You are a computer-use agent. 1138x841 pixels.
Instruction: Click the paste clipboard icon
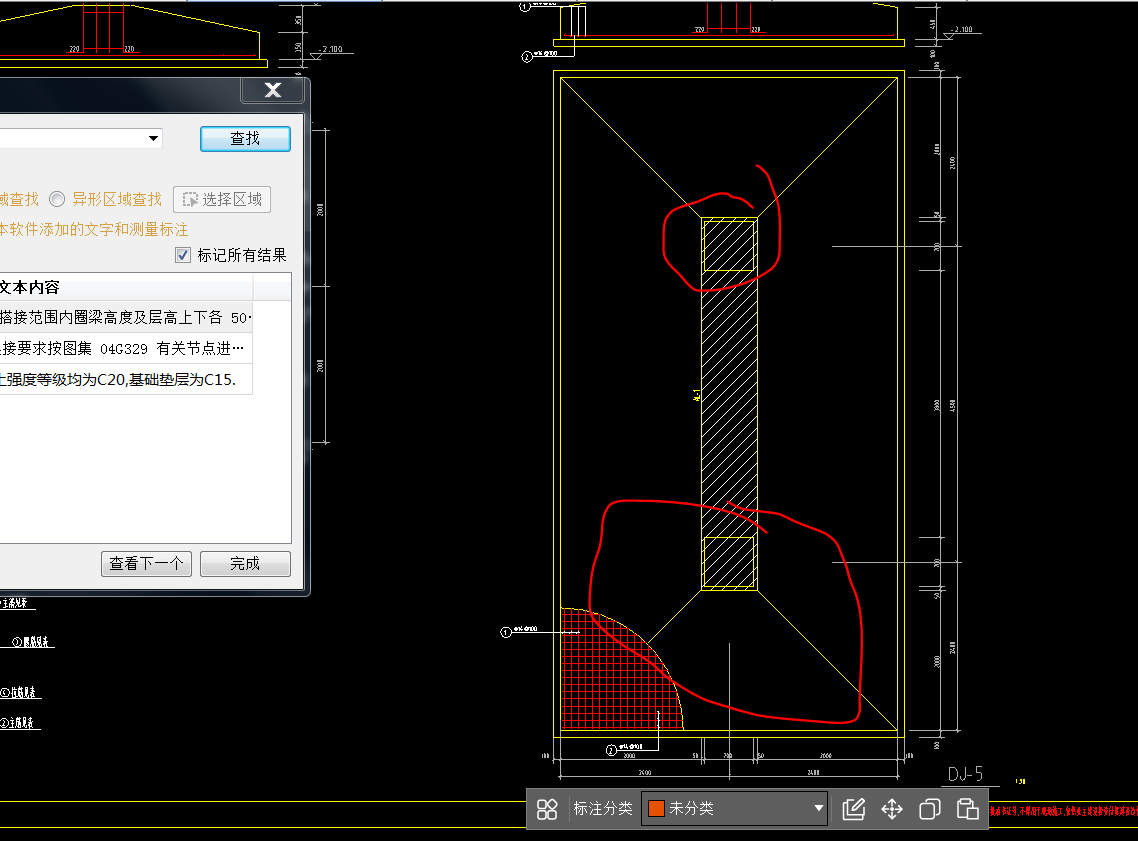pyautogui.click(x=967, y=809)
